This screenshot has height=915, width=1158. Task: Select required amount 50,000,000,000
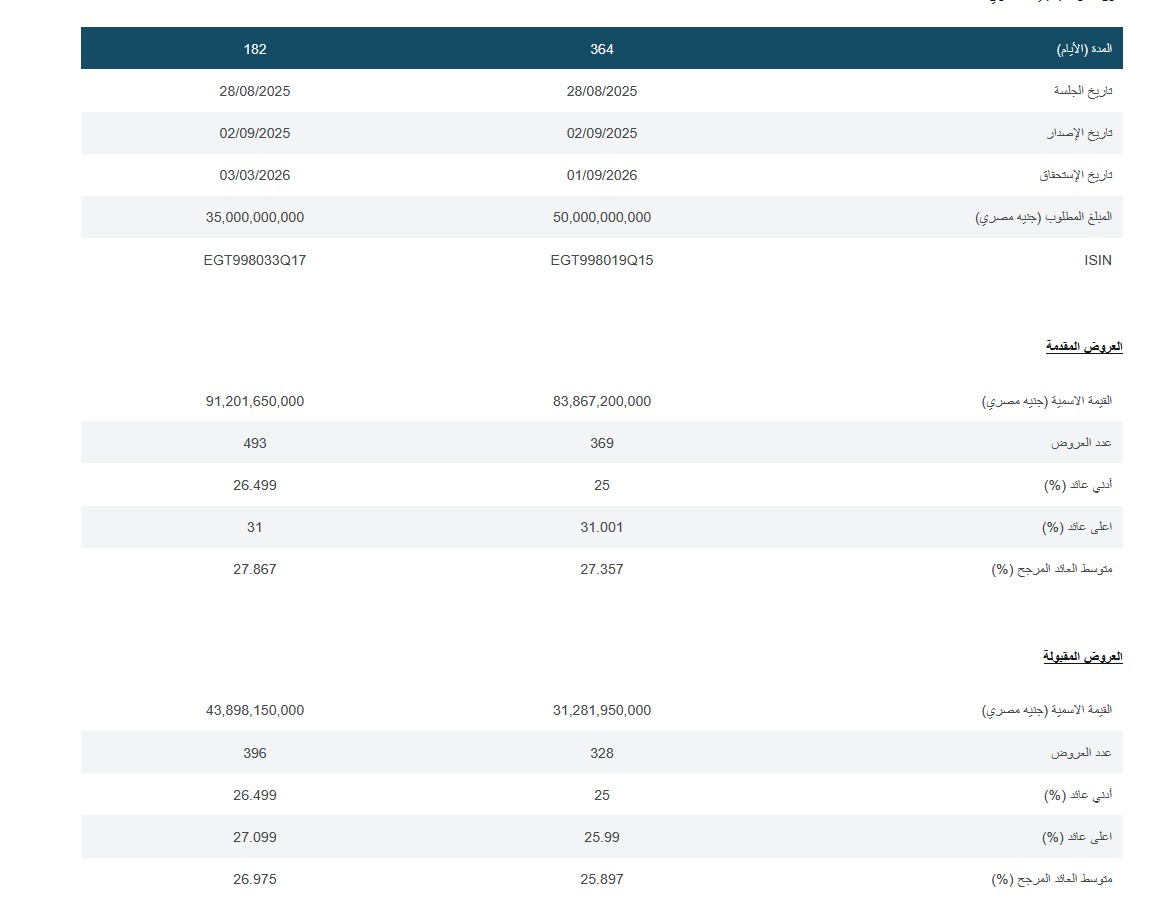(602, 217)
